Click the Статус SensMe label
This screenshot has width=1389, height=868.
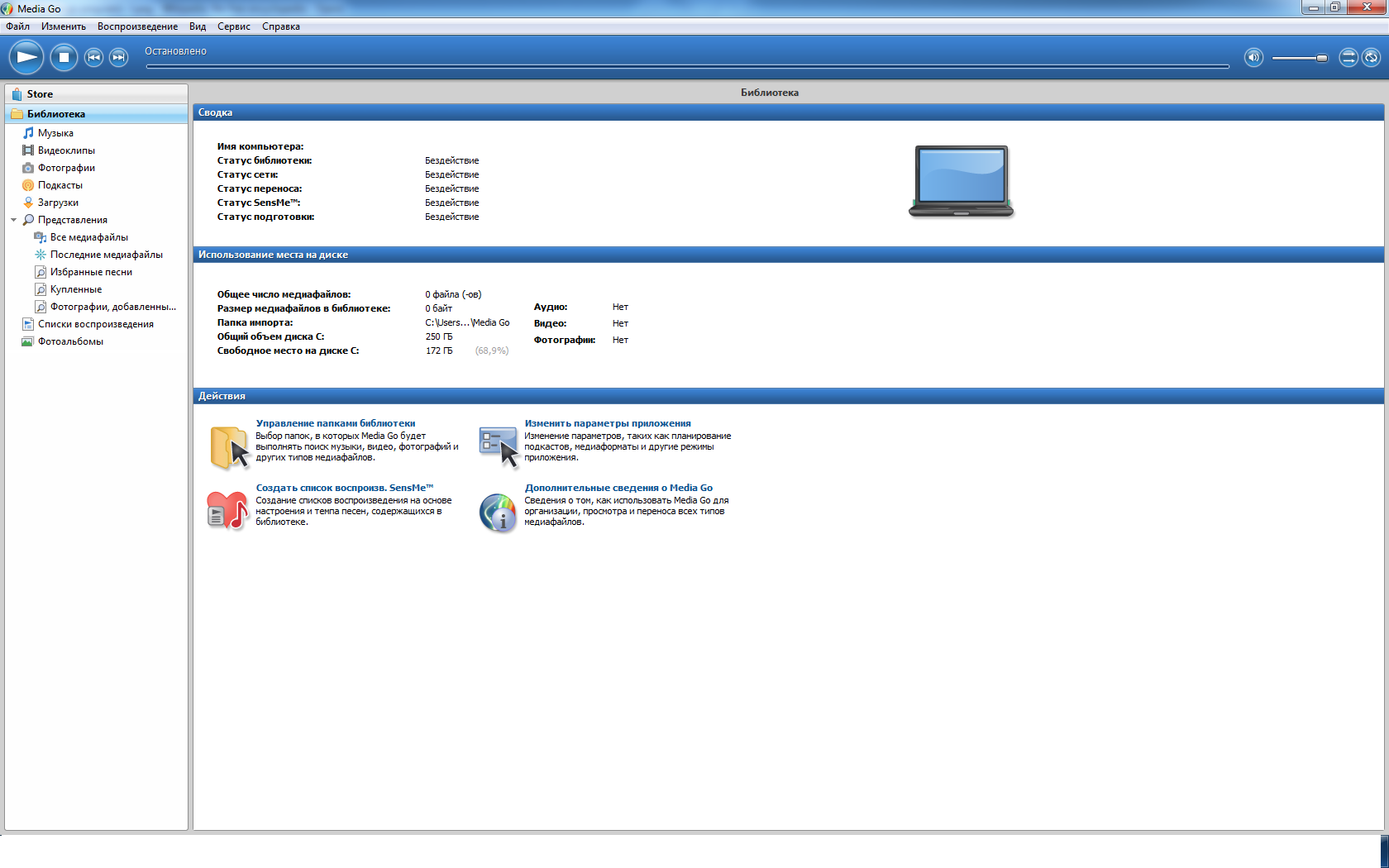(259, 203)
